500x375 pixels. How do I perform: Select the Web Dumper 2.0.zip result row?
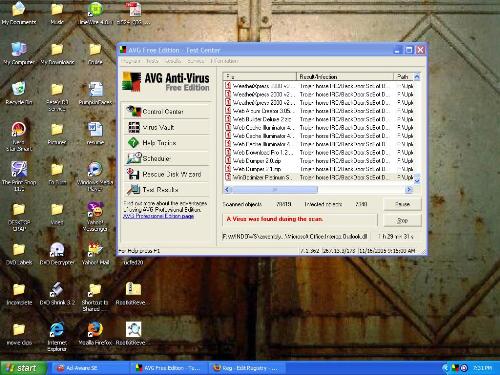point(319,161)
